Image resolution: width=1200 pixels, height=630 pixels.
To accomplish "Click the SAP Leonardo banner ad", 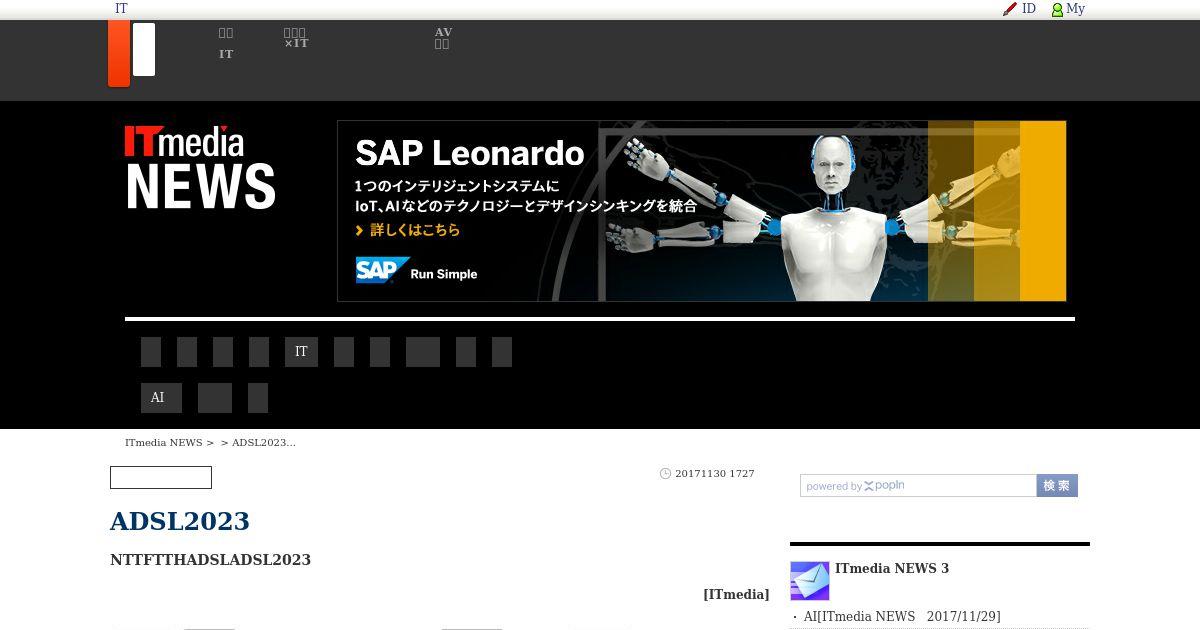I will click(702, 211).
